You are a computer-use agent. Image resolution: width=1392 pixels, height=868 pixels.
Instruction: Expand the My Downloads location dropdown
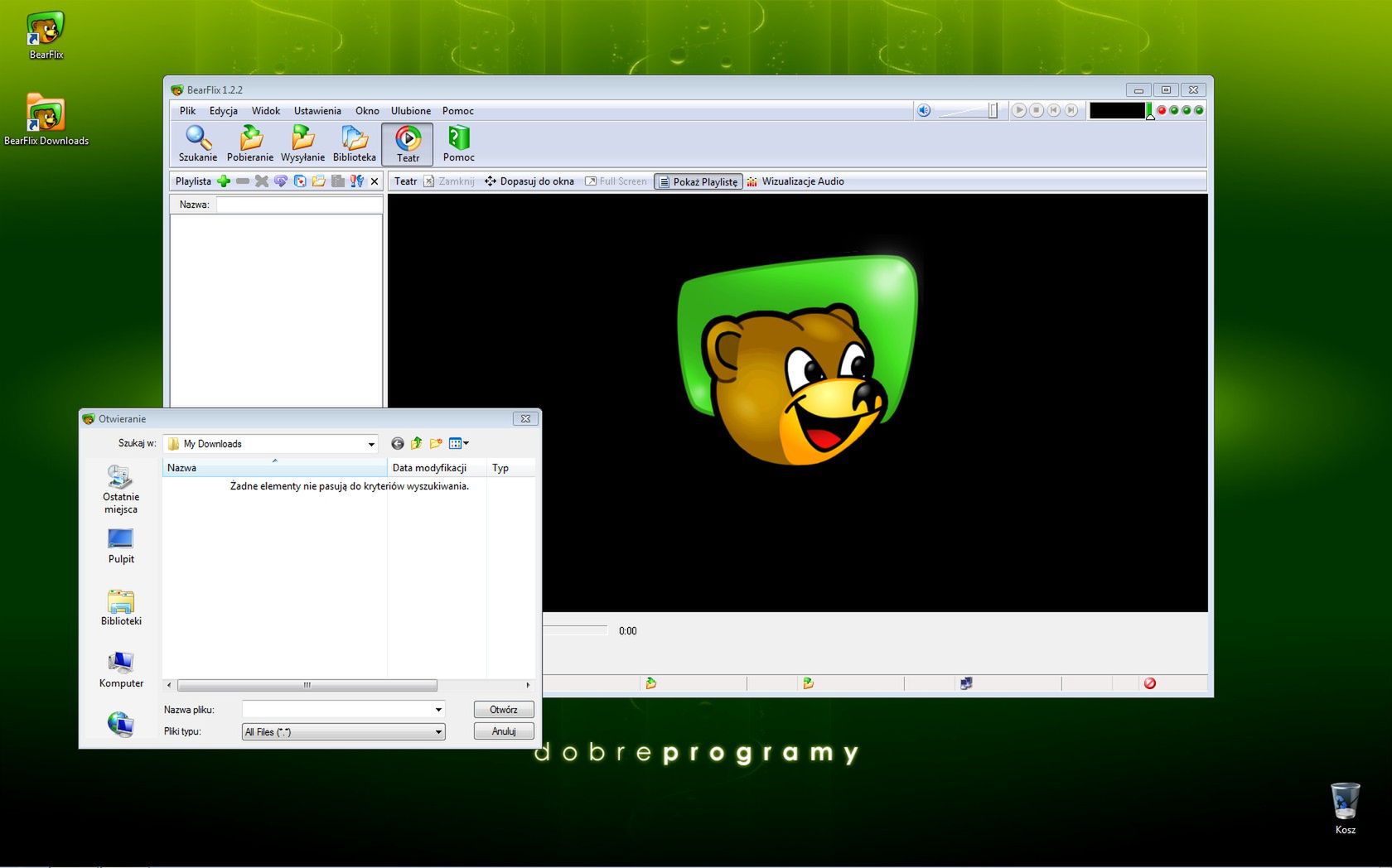pos(370,444)
